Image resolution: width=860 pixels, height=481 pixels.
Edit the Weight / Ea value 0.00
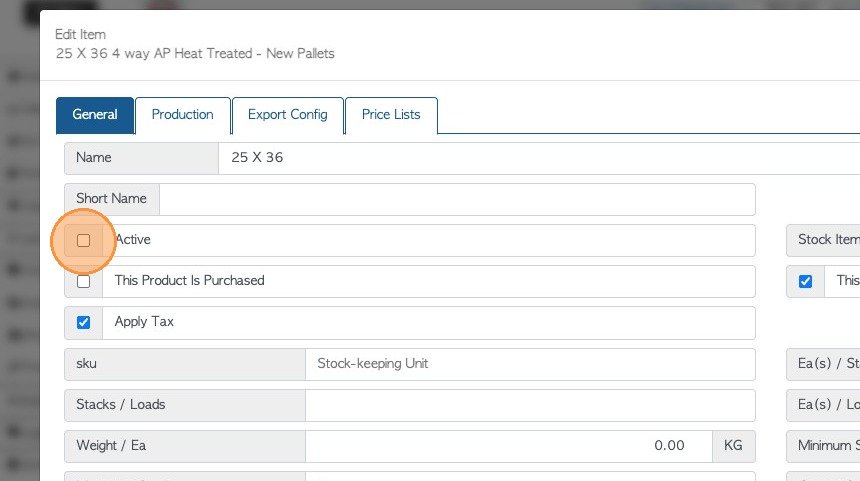[x=508, y=446]
